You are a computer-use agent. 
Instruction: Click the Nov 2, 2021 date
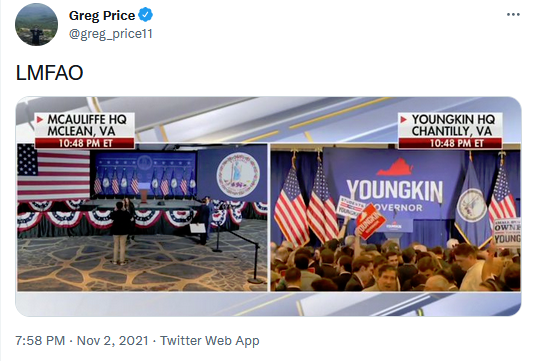[x=113, y=340]
